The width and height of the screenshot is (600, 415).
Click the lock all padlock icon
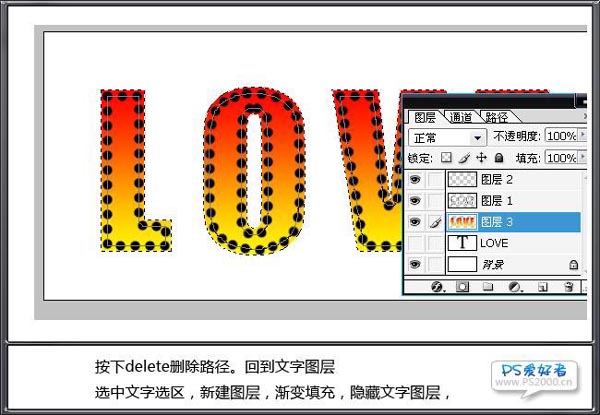point(497,158)
